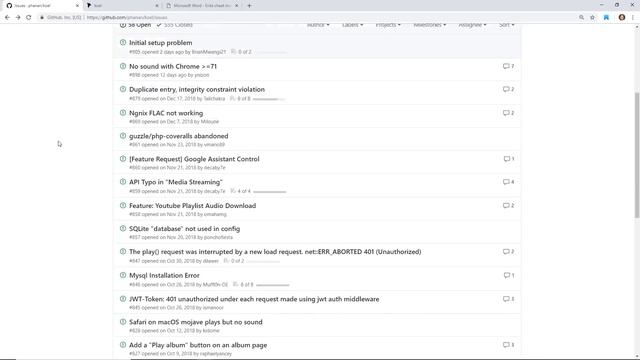Image resolution: width=640 pixels, height=360 pixels.
Task: Click task progress bar on 'API Typo' issue
Action: pyautogui.click(x=269, y=191)
